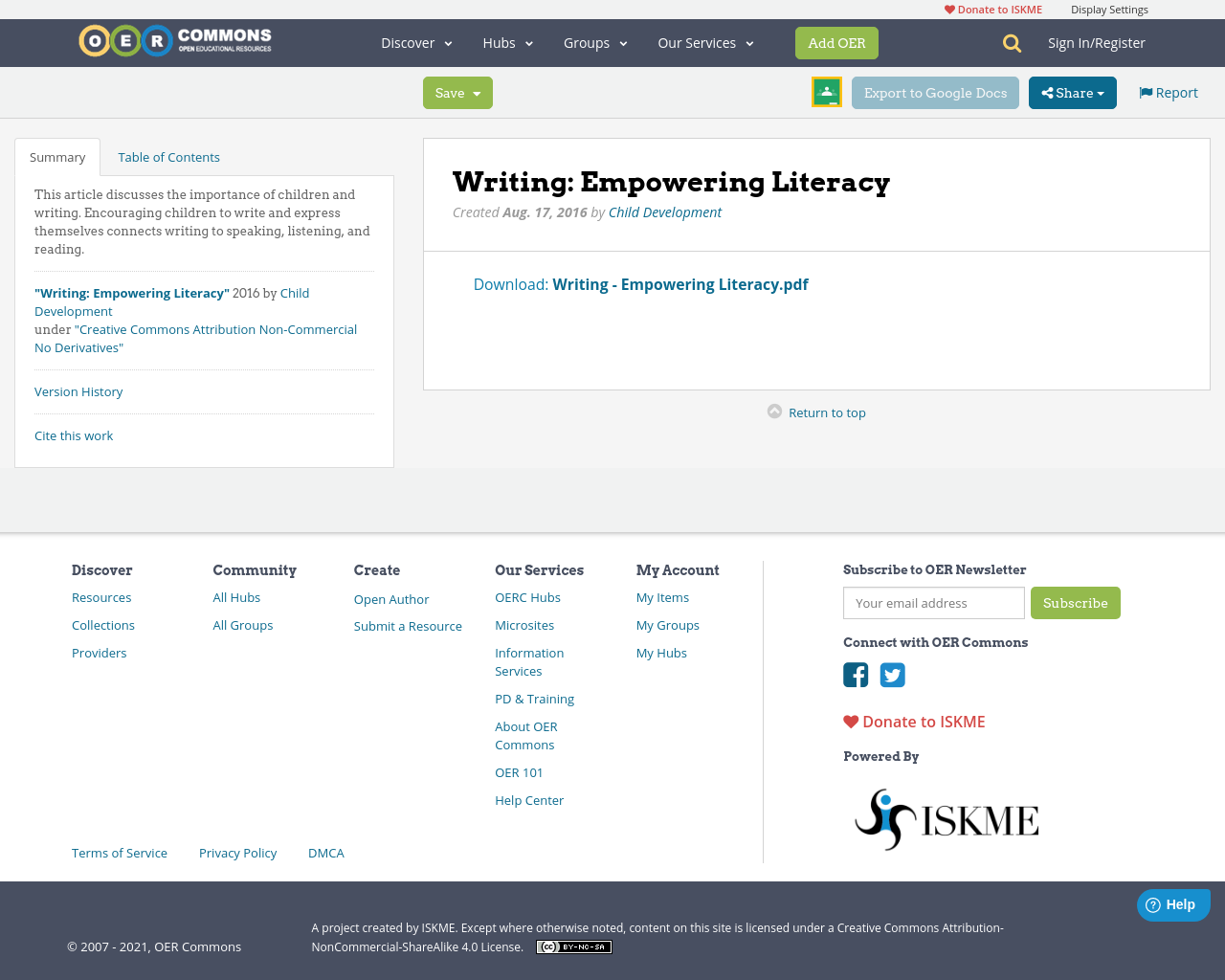The height and width of the screenshot is (980, 1225).
Task: Download the Writing - Empowering Literacy PDF
Action: point(680,283)
